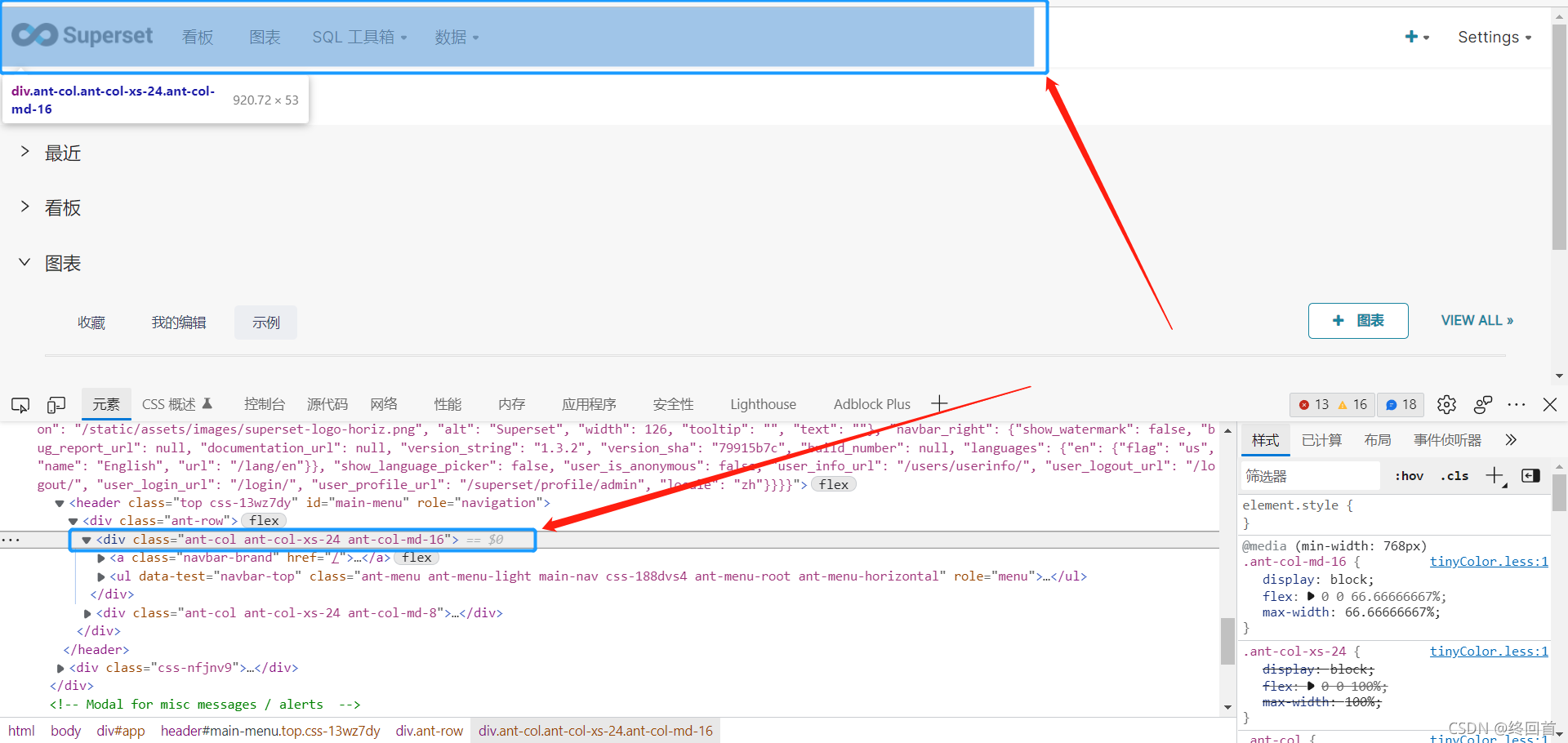
Task: Switch to the 安全性 tab
Action: pos(673,404)
